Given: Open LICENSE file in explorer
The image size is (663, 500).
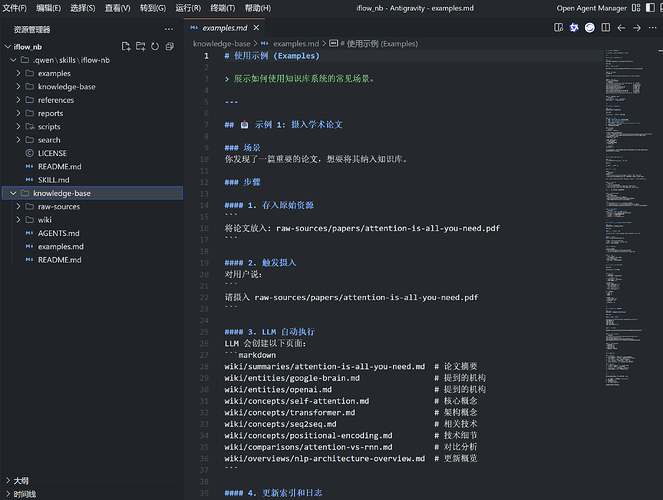Looking at the screenshot, I should pyautogui.click(x=52, y=153).
